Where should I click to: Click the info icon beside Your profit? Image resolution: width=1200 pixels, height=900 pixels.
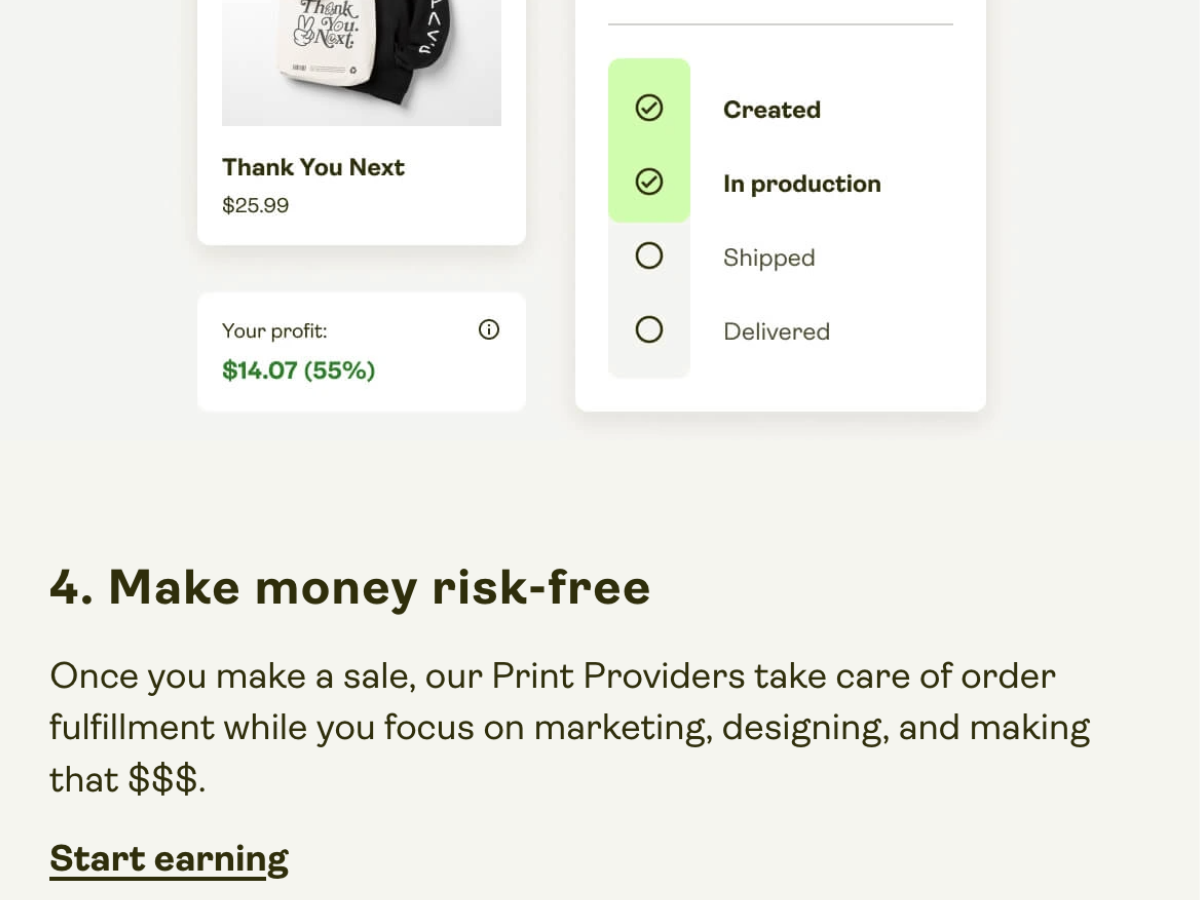pyautogui.click(x=489, y=330)
